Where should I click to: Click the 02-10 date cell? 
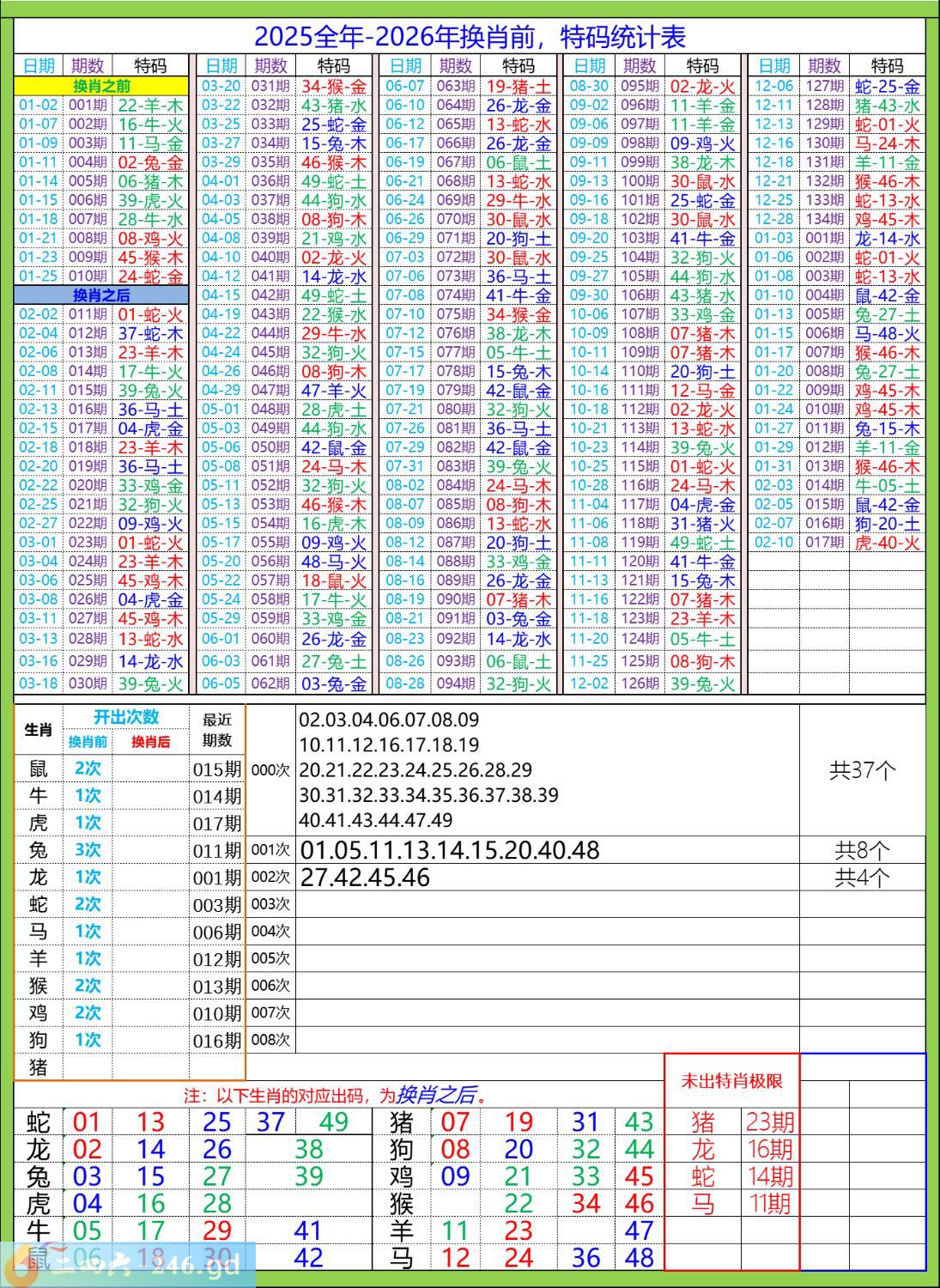[773, 543]
